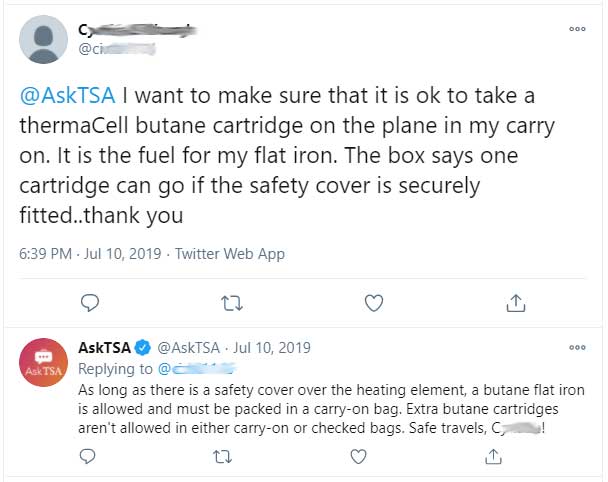Image resolution: width=608 pixels, height=482 pixels.
Task: Share the AskTSA reply tweet
Action: click(x=493, y=456)
